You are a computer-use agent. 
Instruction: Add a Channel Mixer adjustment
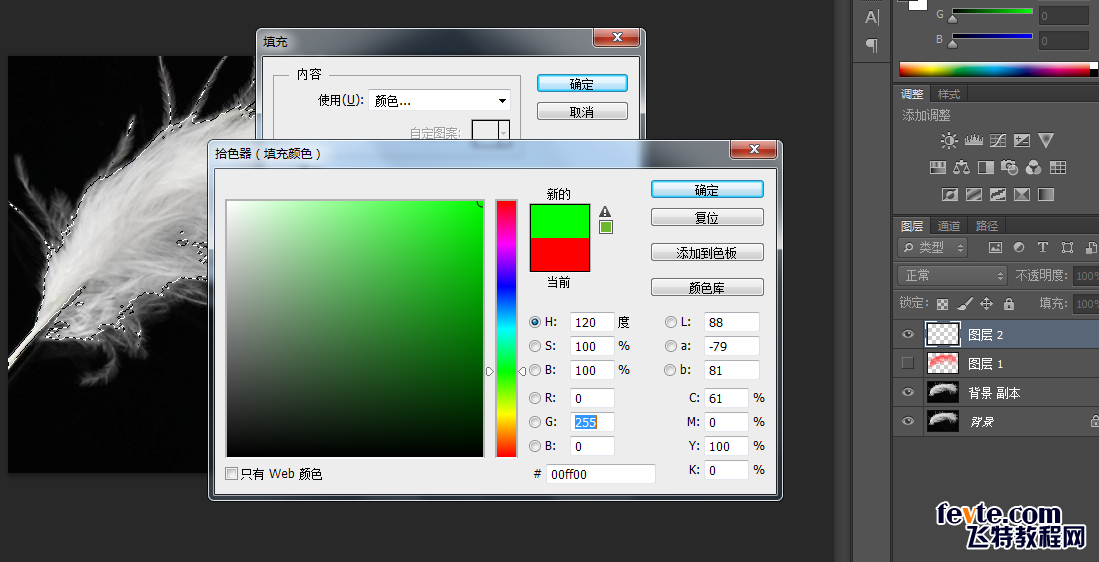[1033, 167]
